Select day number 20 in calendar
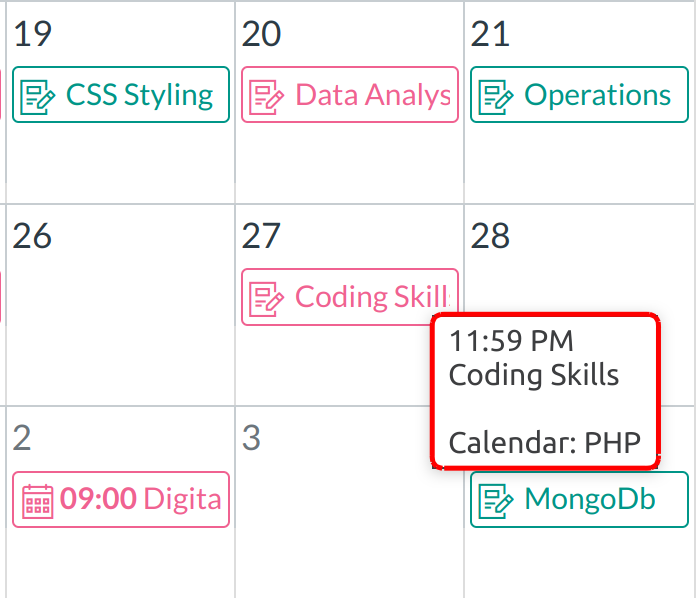697x598 pixels. click(262, 35)
